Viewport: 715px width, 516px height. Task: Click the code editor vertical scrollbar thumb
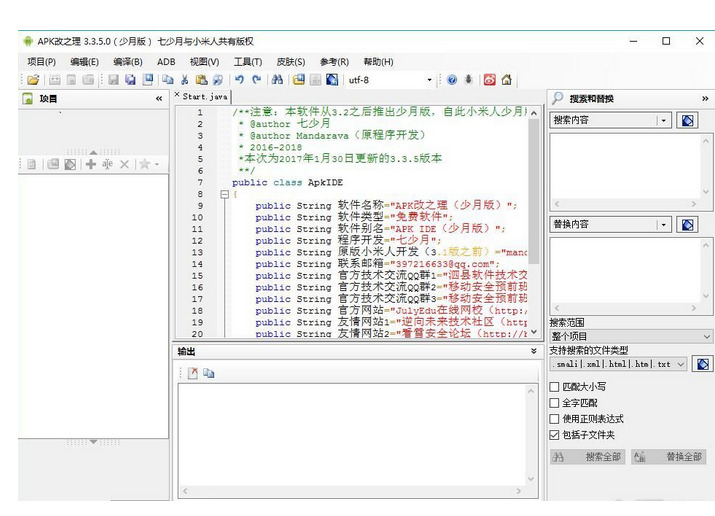(534, 191)
